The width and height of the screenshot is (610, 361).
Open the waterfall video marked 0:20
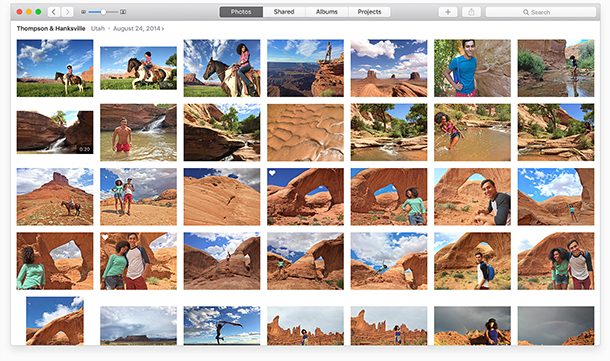(x=55, y=132)
